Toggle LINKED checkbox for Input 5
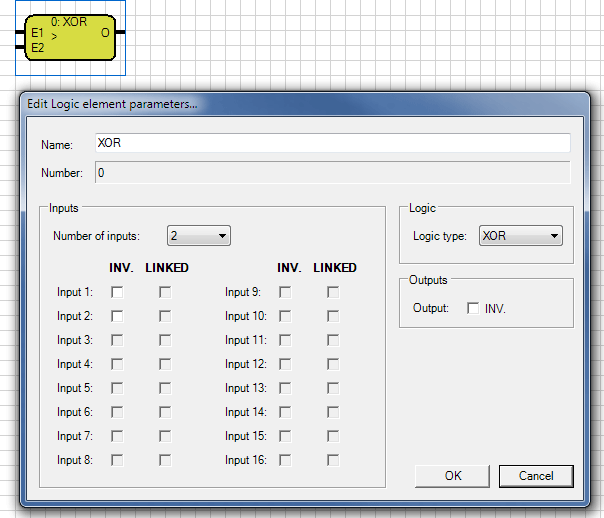The image size is (604, 518). 165,388
